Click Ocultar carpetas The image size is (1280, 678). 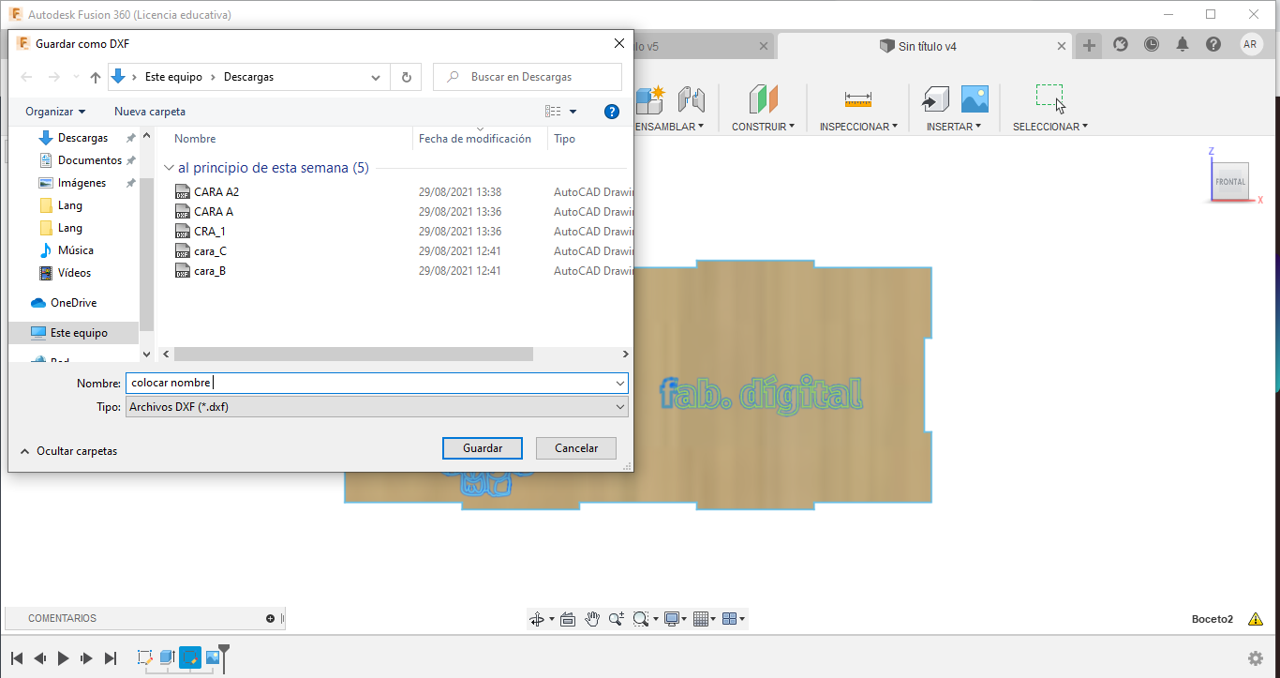point(69,451)
